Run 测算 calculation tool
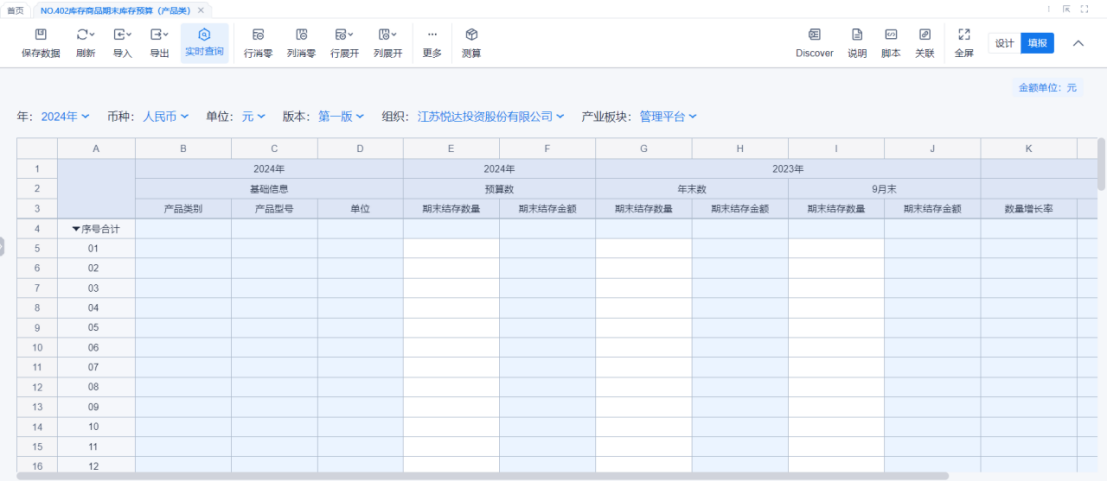1107x481 pixels. point(471,36)
